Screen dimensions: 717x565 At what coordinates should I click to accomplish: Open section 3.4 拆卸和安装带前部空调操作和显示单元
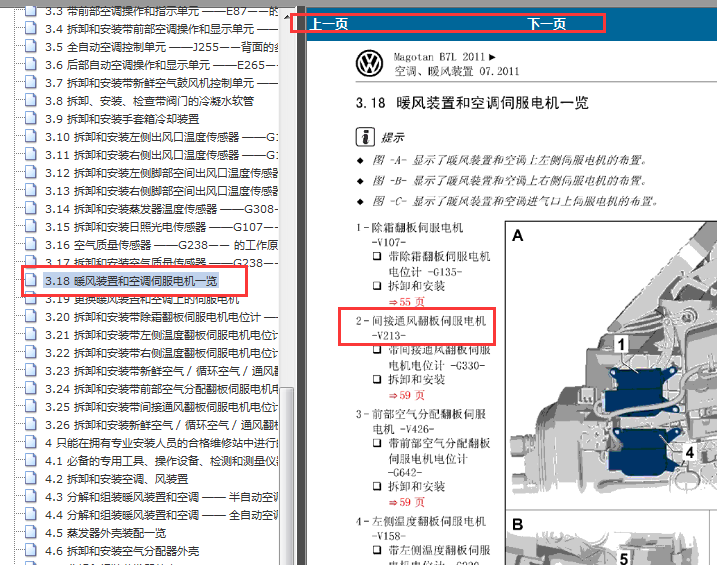pyautogui.click(x=161, y=29)
